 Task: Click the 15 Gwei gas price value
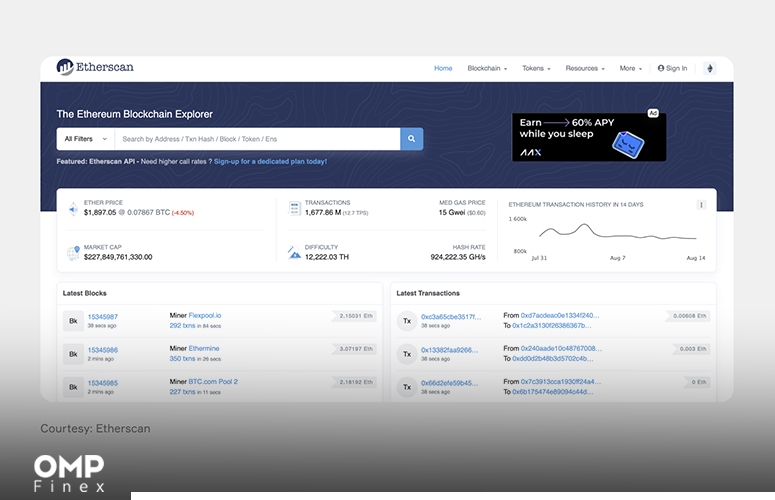coord(452,212)
